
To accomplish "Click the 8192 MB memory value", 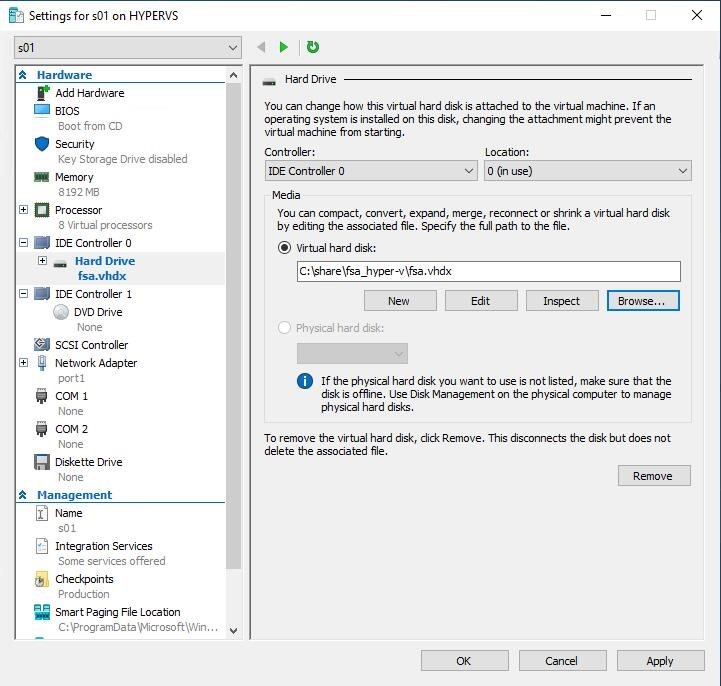I will (x=79, y=192).
